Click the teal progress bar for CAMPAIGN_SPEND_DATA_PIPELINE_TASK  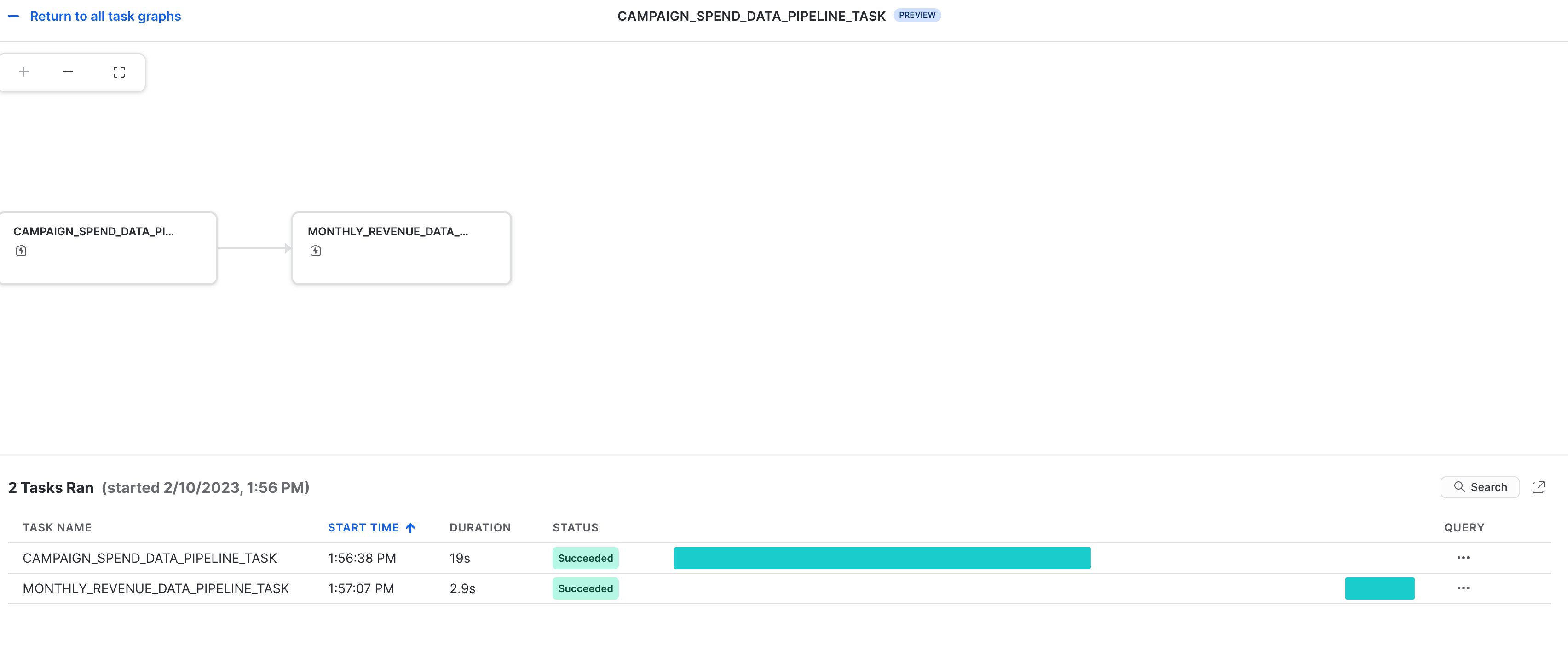(882, 558)
